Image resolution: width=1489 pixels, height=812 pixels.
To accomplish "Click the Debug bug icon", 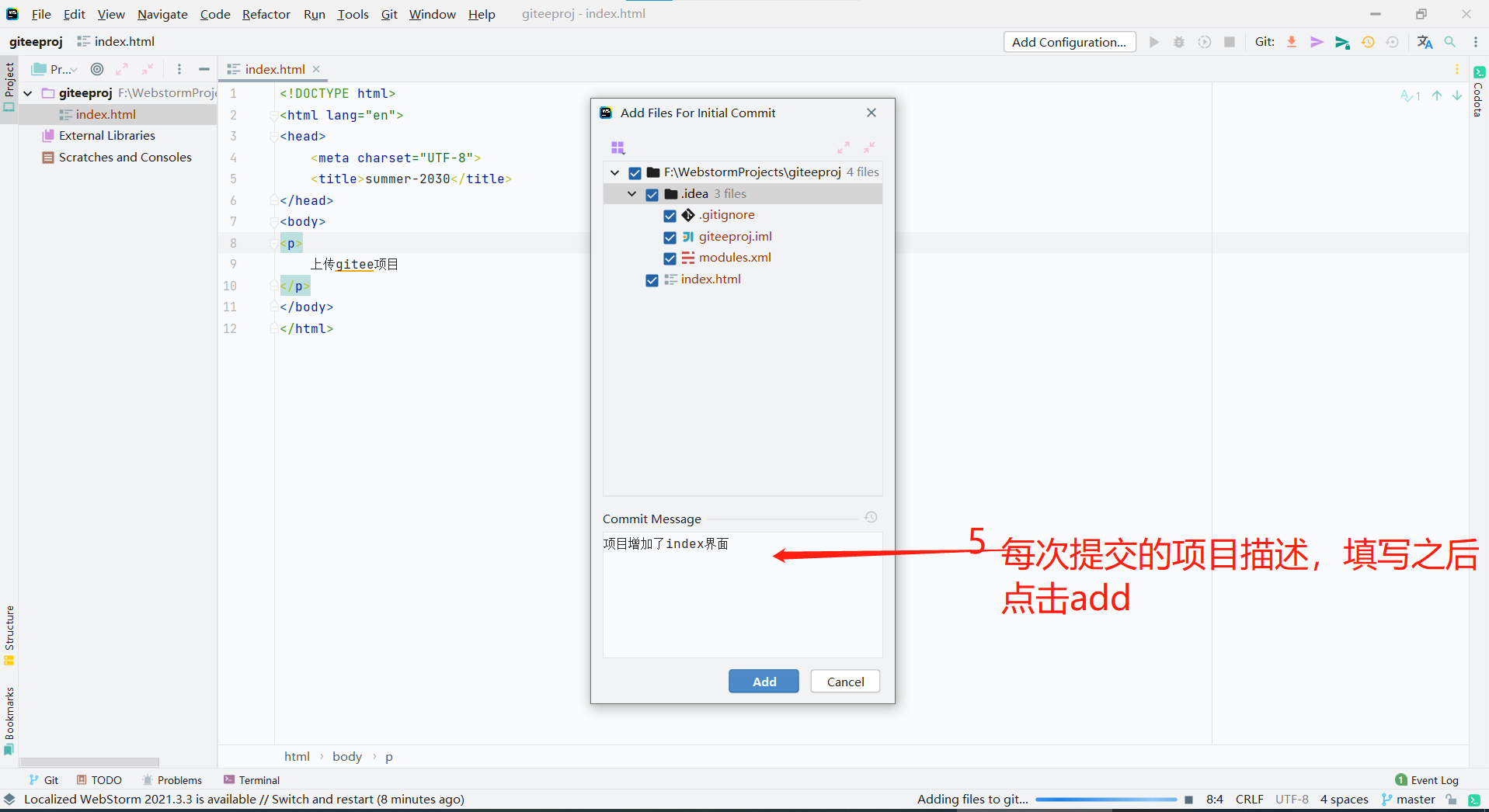I will tap(1179, 42).
